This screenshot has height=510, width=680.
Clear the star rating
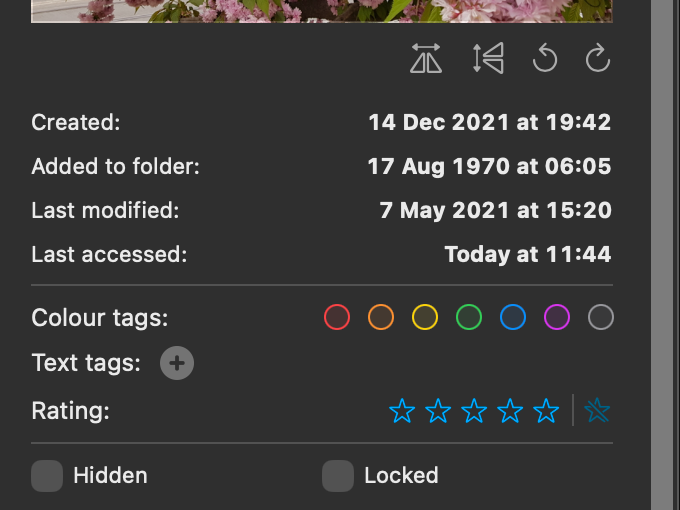(598, 410)
